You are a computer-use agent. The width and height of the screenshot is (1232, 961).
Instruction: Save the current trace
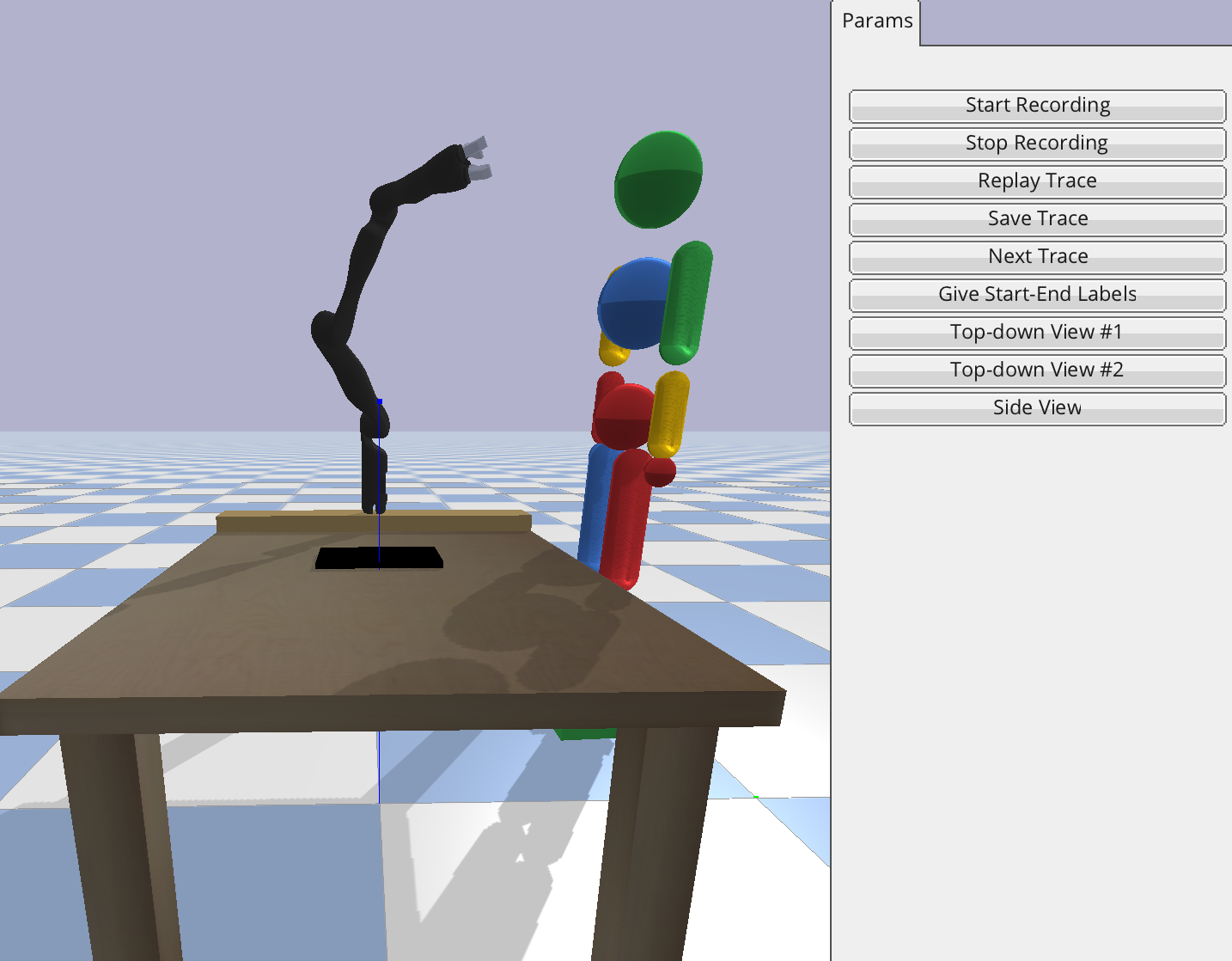(x=1037, y=219)
